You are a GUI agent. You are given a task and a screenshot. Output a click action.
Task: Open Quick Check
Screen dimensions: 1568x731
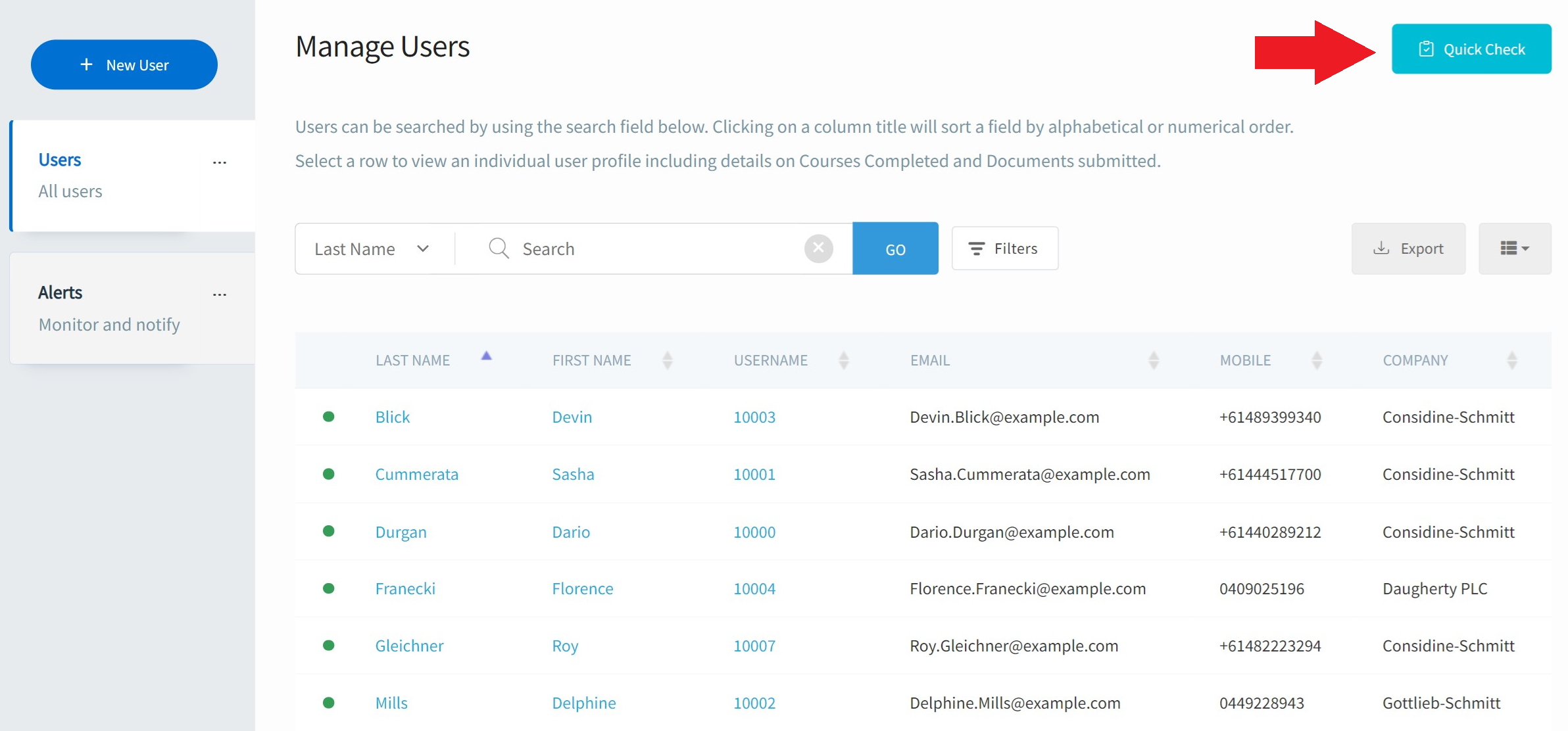tap(1471, 49)
